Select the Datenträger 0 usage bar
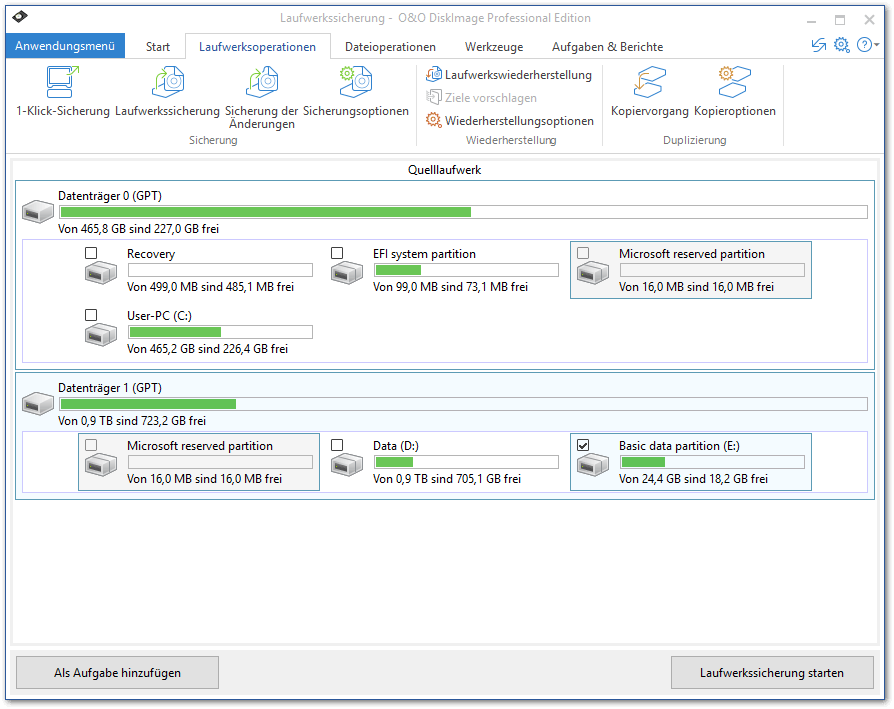The width and height of the screenshot is (894, 709). (x=463, y=212)
